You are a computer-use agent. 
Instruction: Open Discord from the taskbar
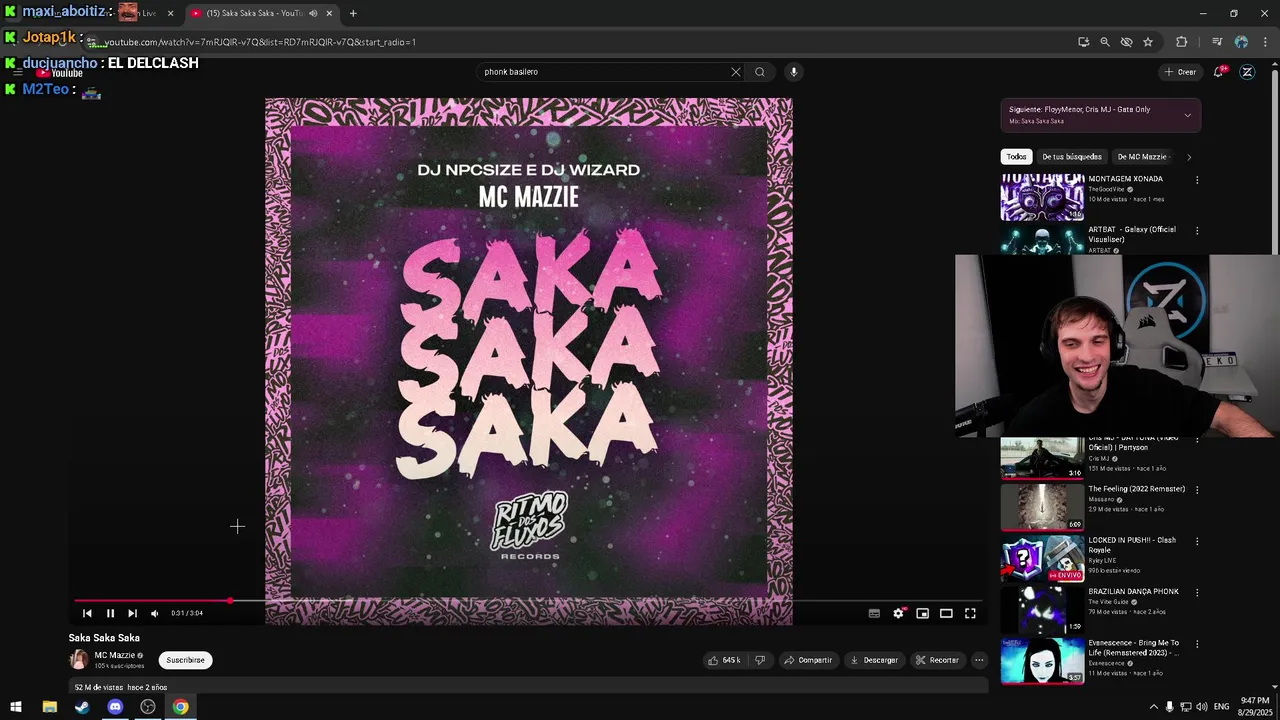coord(115,707)
